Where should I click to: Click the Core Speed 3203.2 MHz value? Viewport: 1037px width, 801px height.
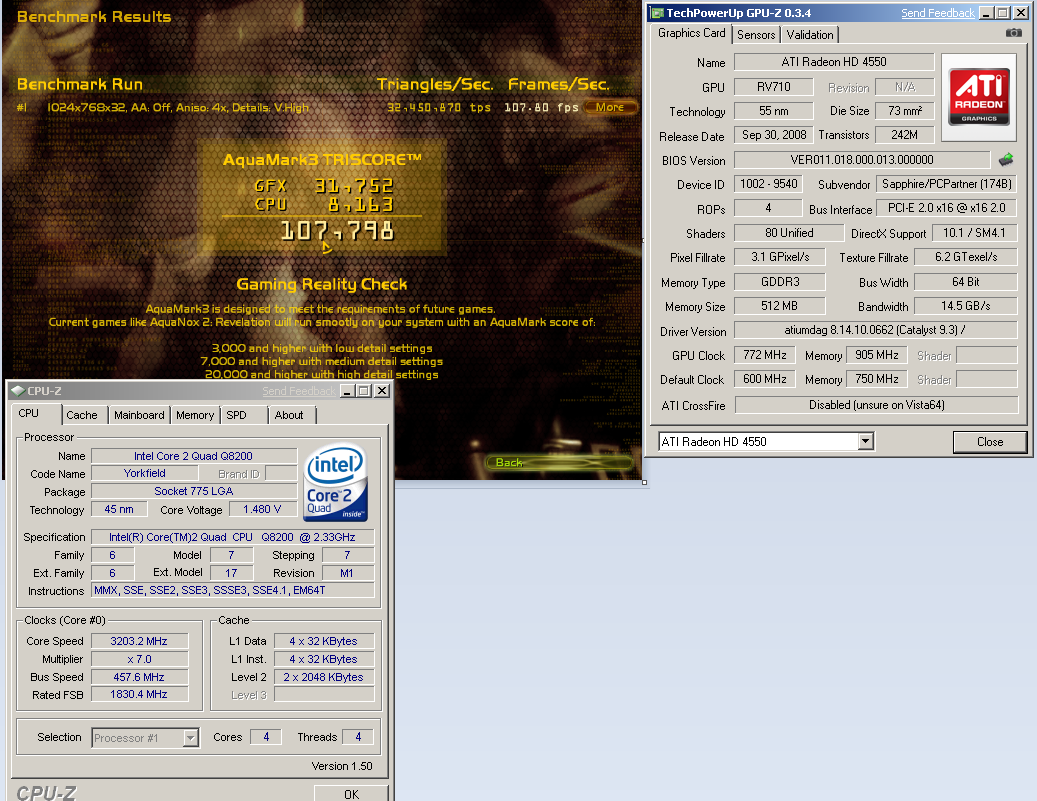click(x=140, y=641)
